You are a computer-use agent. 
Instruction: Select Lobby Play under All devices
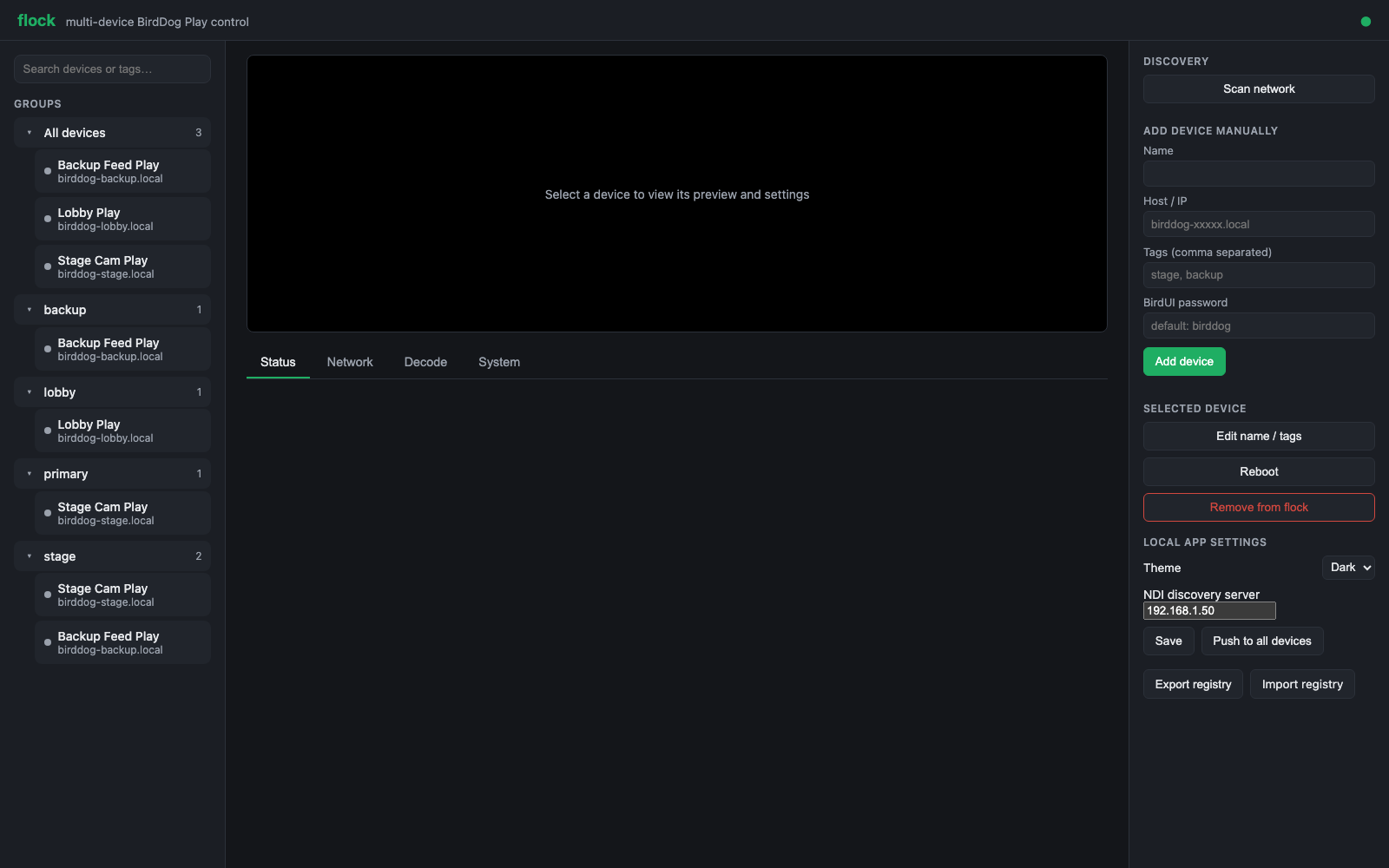pyautogui.click(x=122, y=219)
